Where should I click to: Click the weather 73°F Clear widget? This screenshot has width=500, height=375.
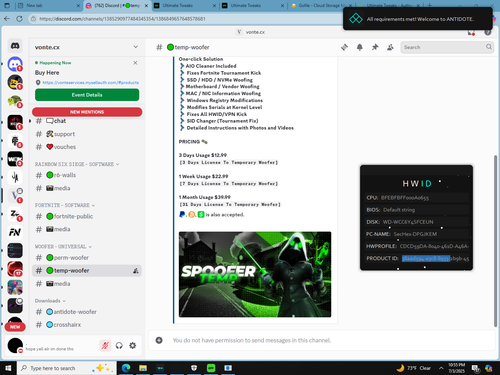(414, 368)
